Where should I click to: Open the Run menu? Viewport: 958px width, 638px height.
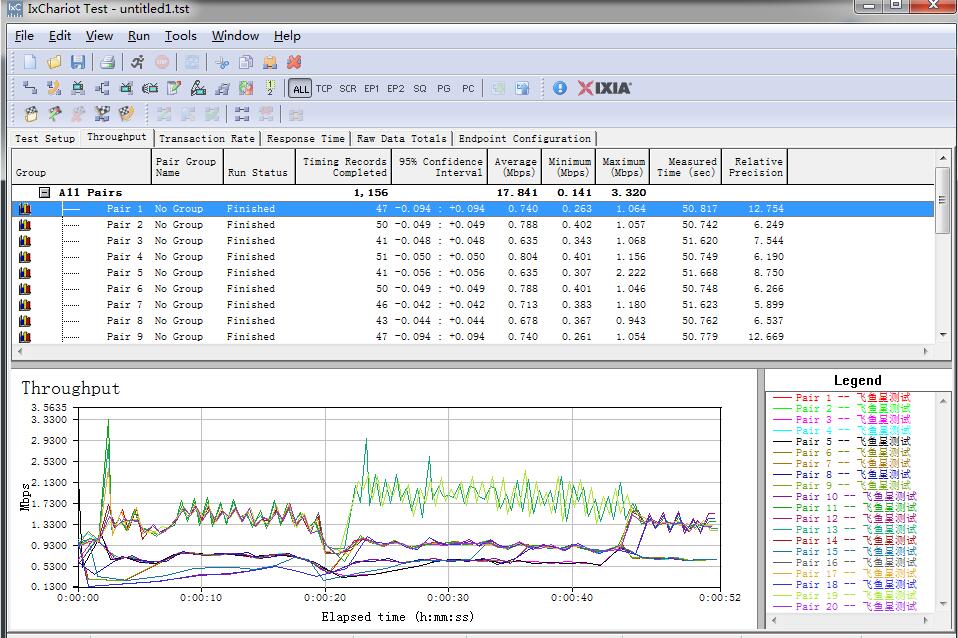(x=139, y=36)
